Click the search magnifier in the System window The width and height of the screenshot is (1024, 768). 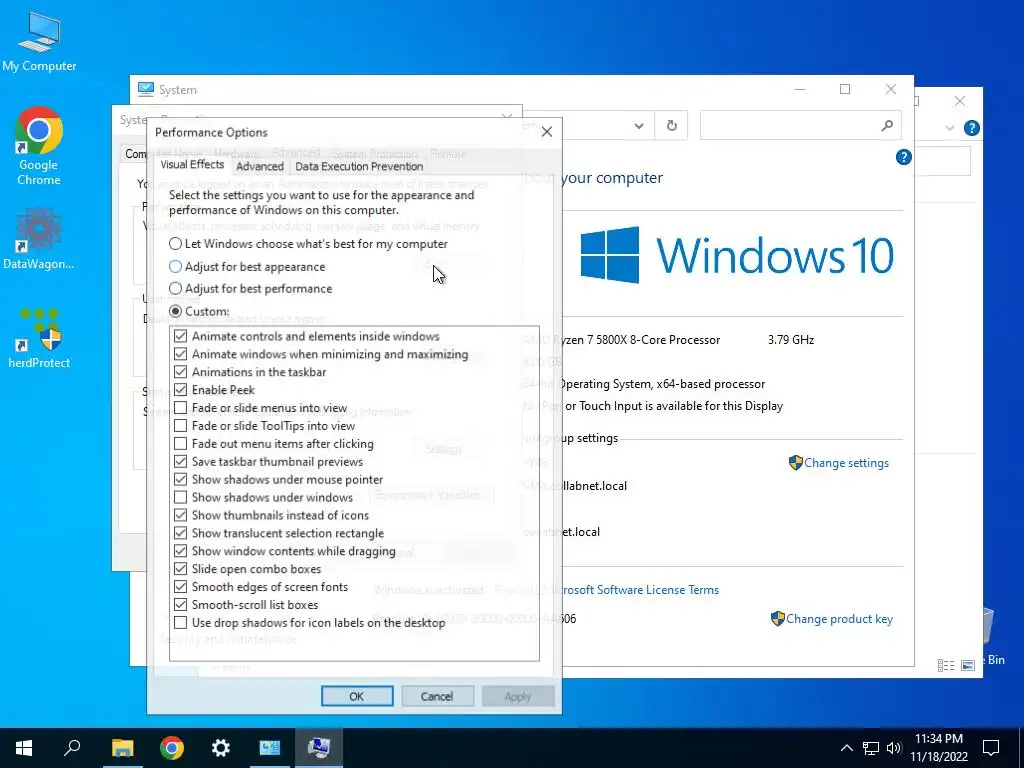pos(887,125)
